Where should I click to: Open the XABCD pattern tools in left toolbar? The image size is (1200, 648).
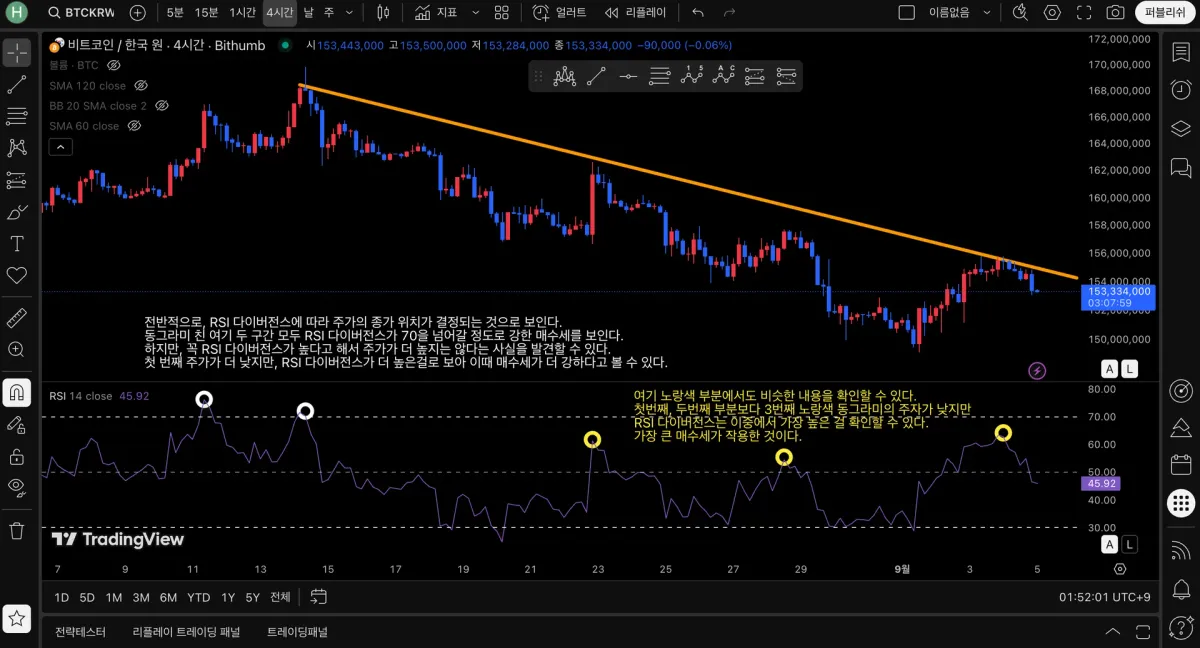[17, 148]
